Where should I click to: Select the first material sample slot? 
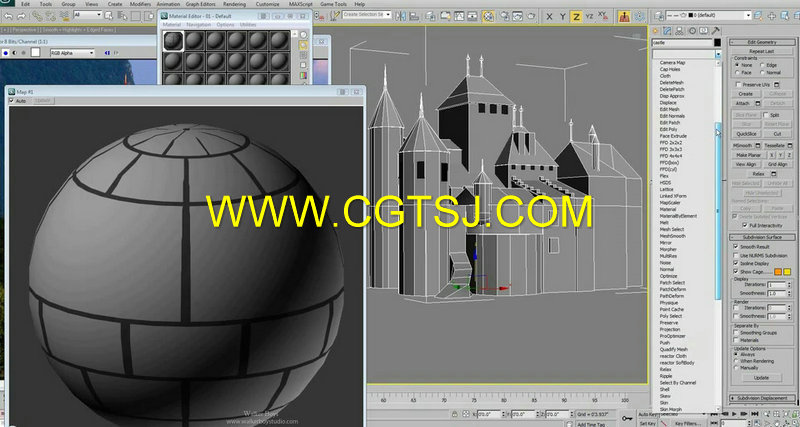(173, 40)
